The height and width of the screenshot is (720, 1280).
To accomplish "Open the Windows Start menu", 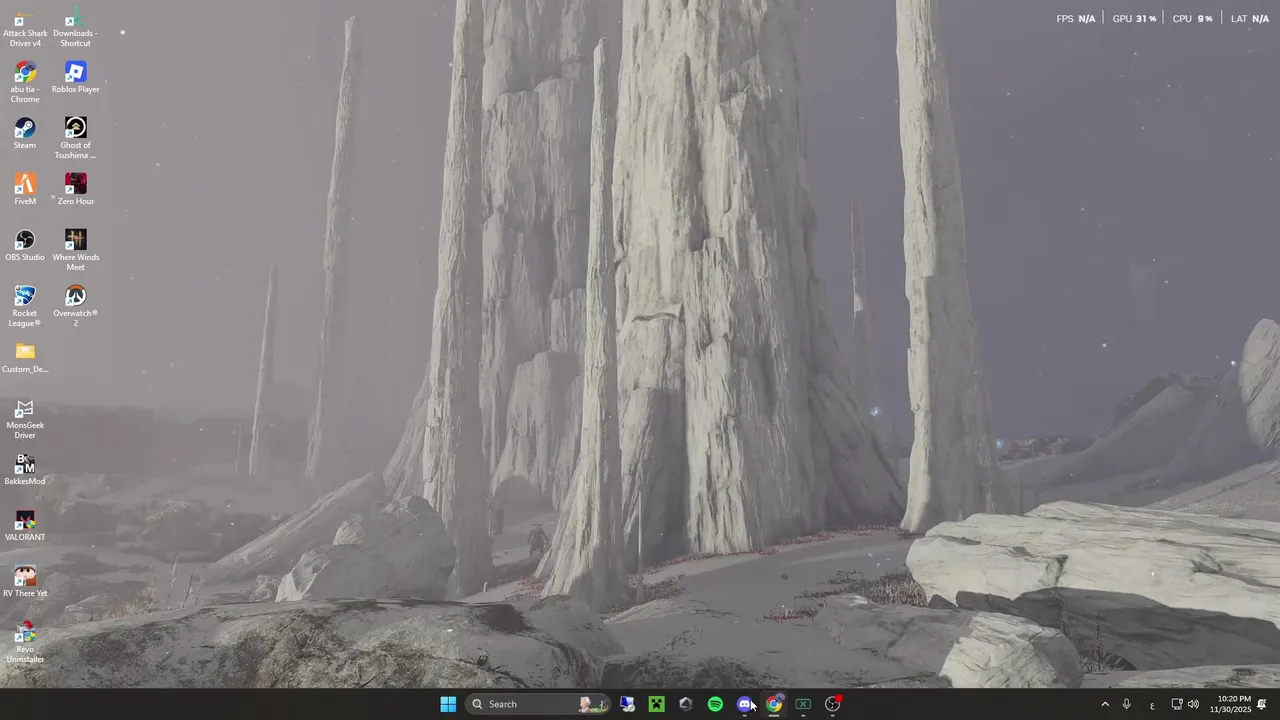I will [448, 704].
